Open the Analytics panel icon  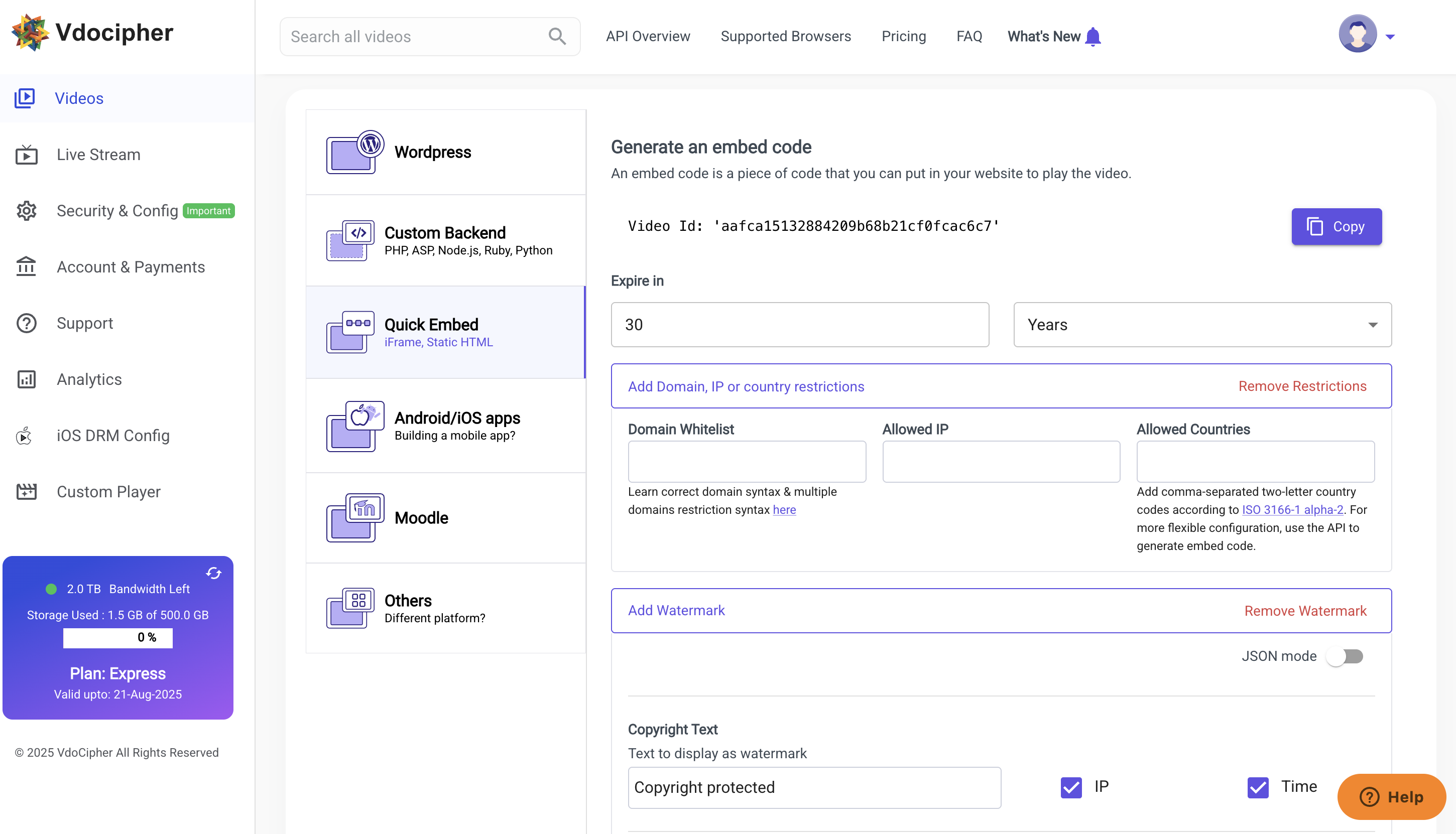tap(26, 379)
